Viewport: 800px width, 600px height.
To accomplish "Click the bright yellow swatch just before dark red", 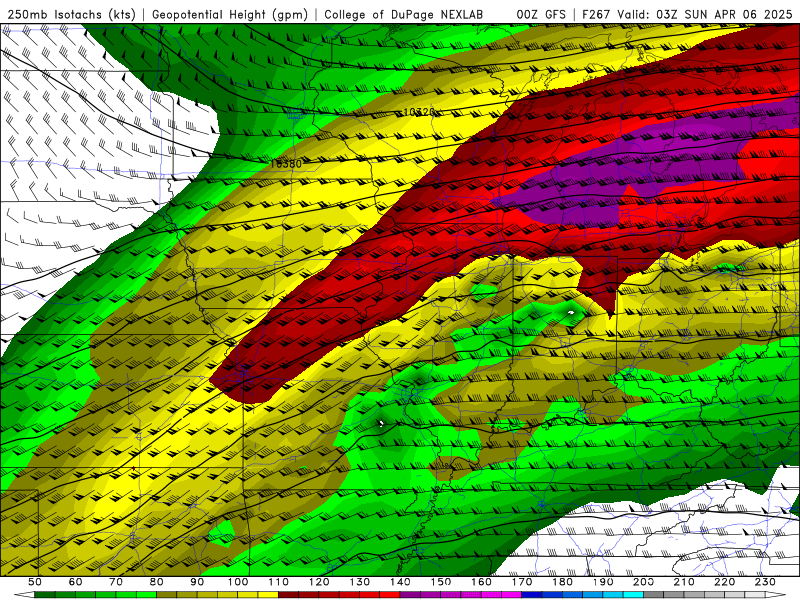I will [268, 595].
